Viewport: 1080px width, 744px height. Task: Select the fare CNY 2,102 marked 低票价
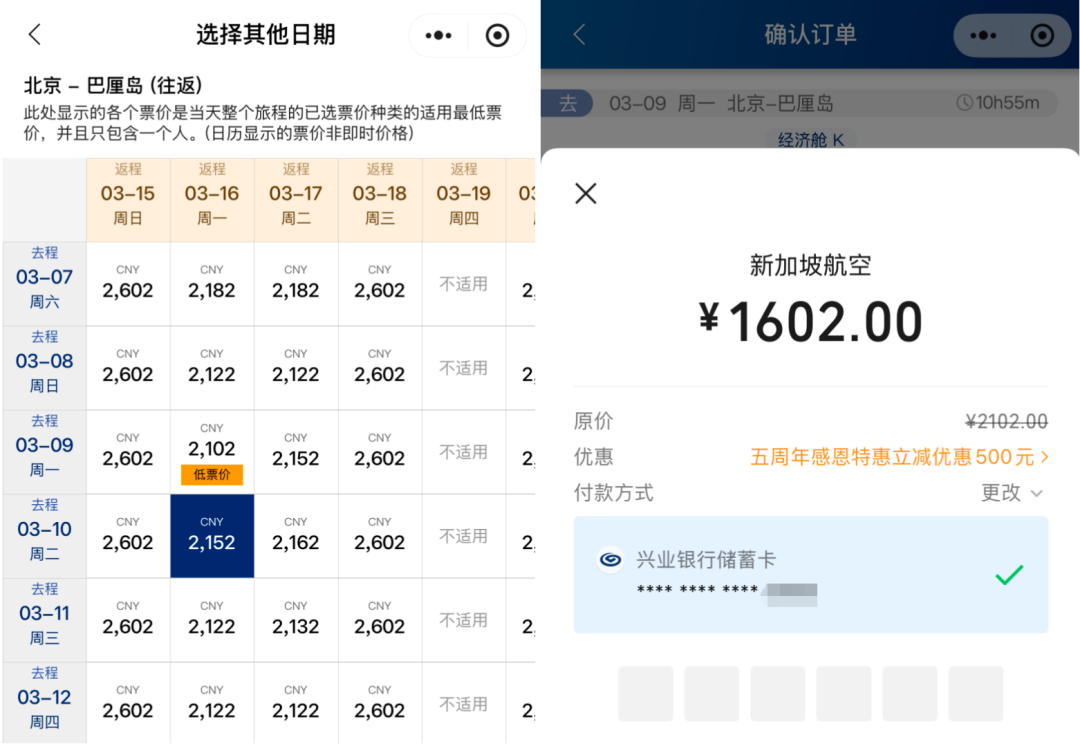click(212, 452)
